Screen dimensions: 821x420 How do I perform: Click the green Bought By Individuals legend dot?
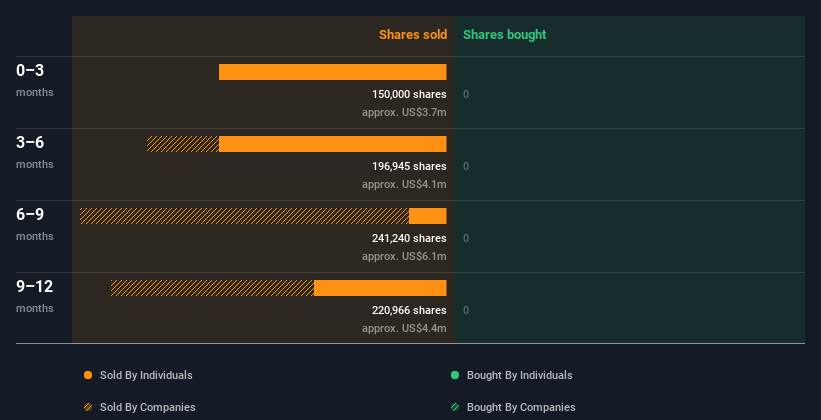pos(455,375)
